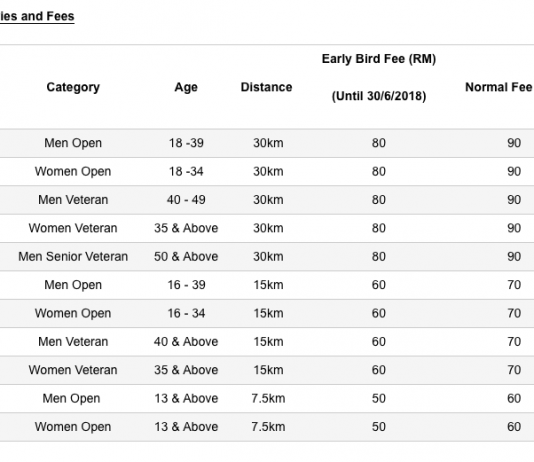Click the 15km cell in Men Veteran row
The width and height of the screenshot is (534, 462).
click(x=268, y=341)
